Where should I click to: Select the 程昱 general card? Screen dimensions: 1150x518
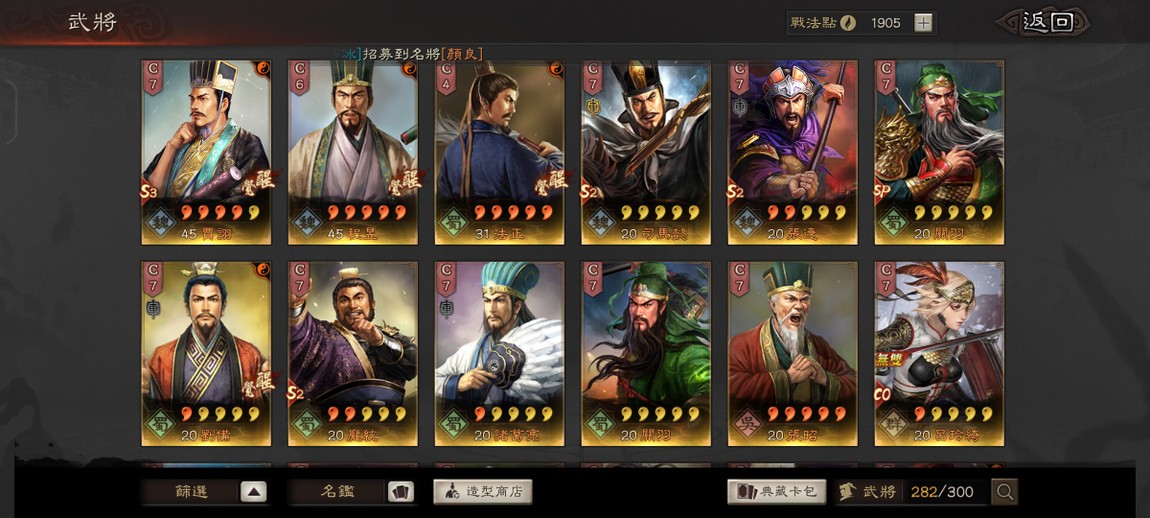tap(353, 152)
